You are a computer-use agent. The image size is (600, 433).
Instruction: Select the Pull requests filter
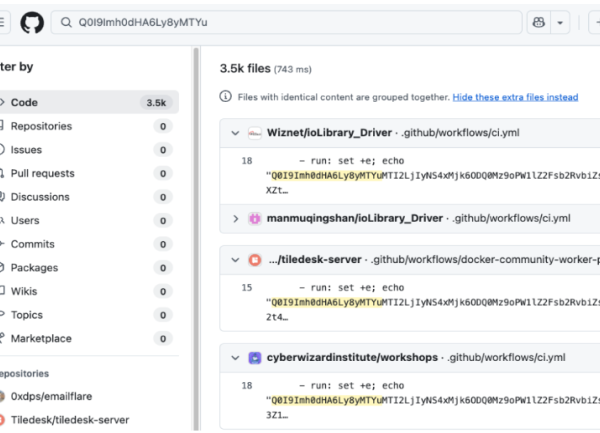[x=87, y=173]
